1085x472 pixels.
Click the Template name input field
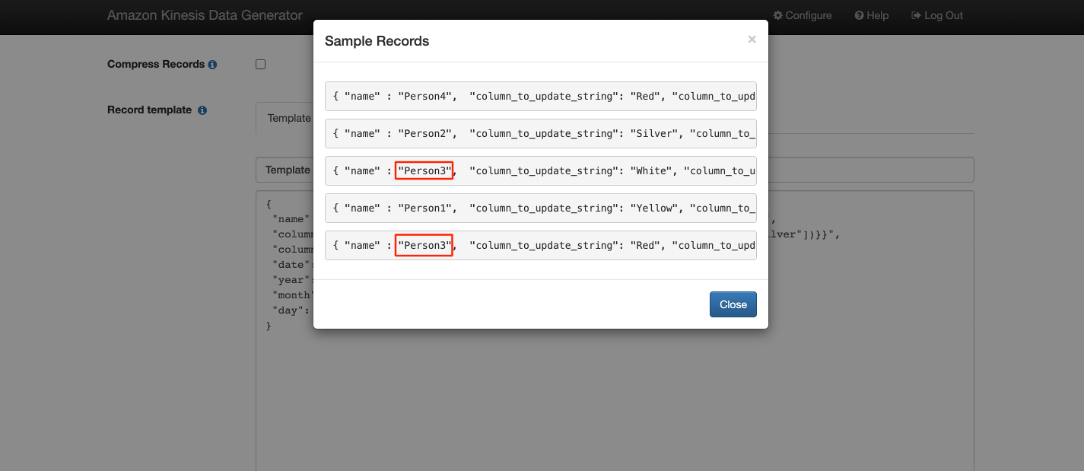pos(614,170)
